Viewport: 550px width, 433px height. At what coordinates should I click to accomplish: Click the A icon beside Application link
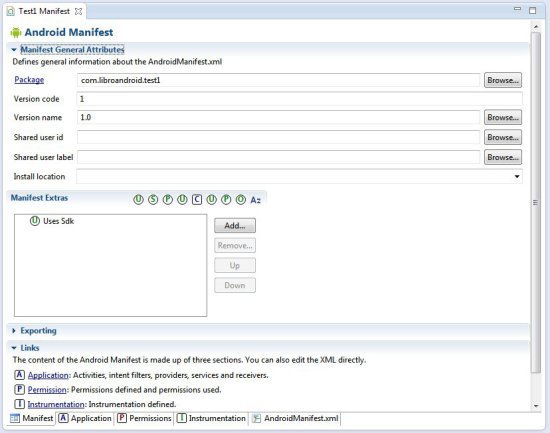pyautogui.click(x=20, y=375)
